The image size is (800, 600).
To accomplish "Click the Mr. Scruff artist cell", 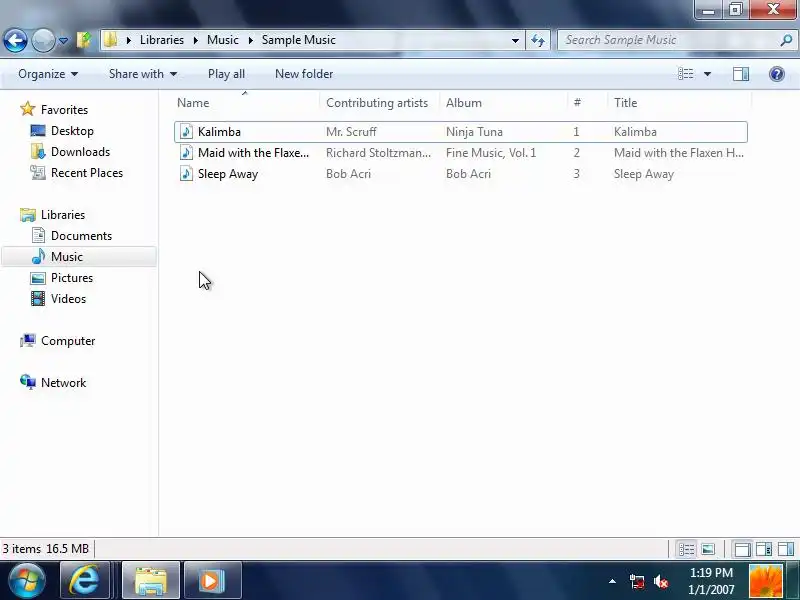I will [x=351, y=132].
